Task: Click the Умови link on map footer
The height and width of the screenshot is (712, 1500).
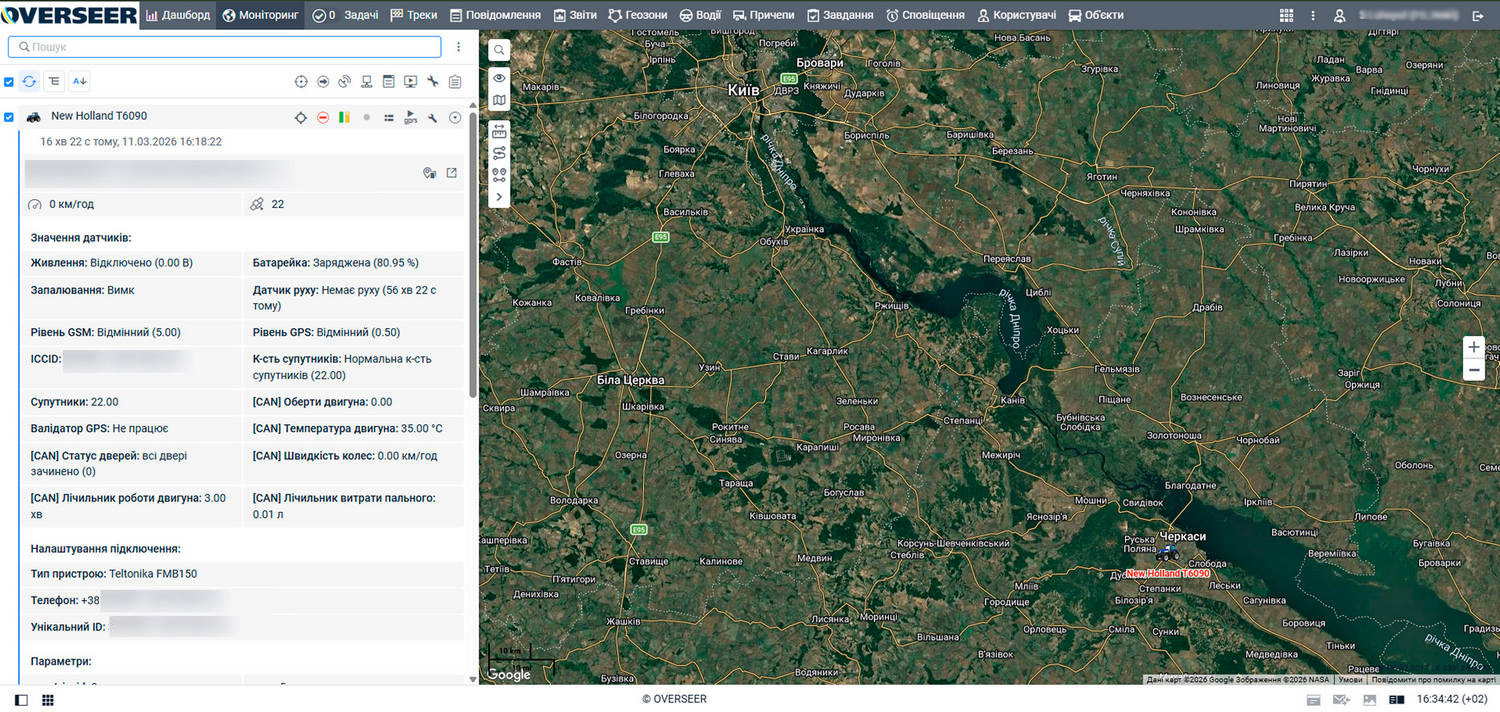Action: tap(1350, 680)
